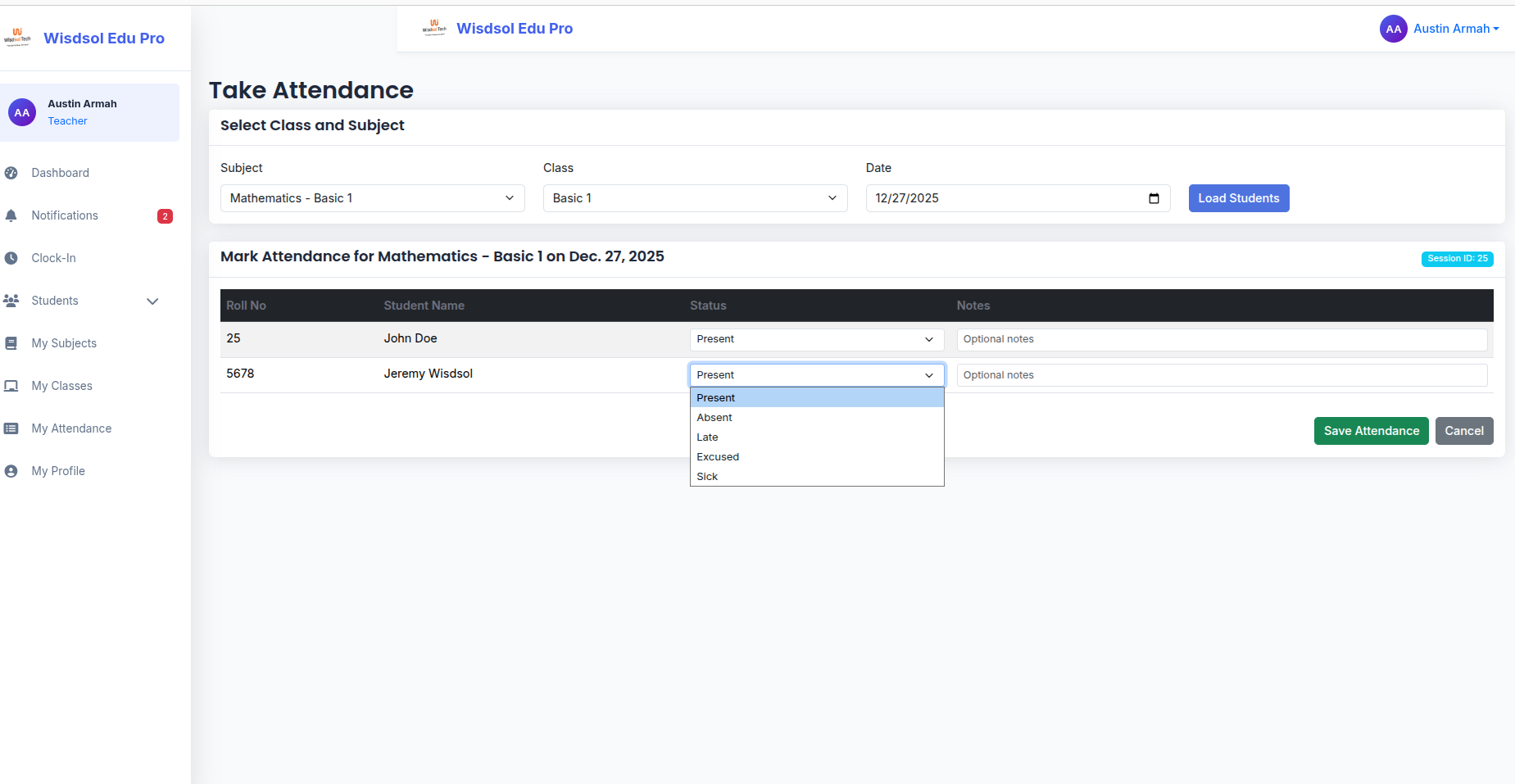Image resolution: width=1515 pixels, height=784 pixels.
Task: Open My Subjects using the book icon
Action: click(11, 343)
